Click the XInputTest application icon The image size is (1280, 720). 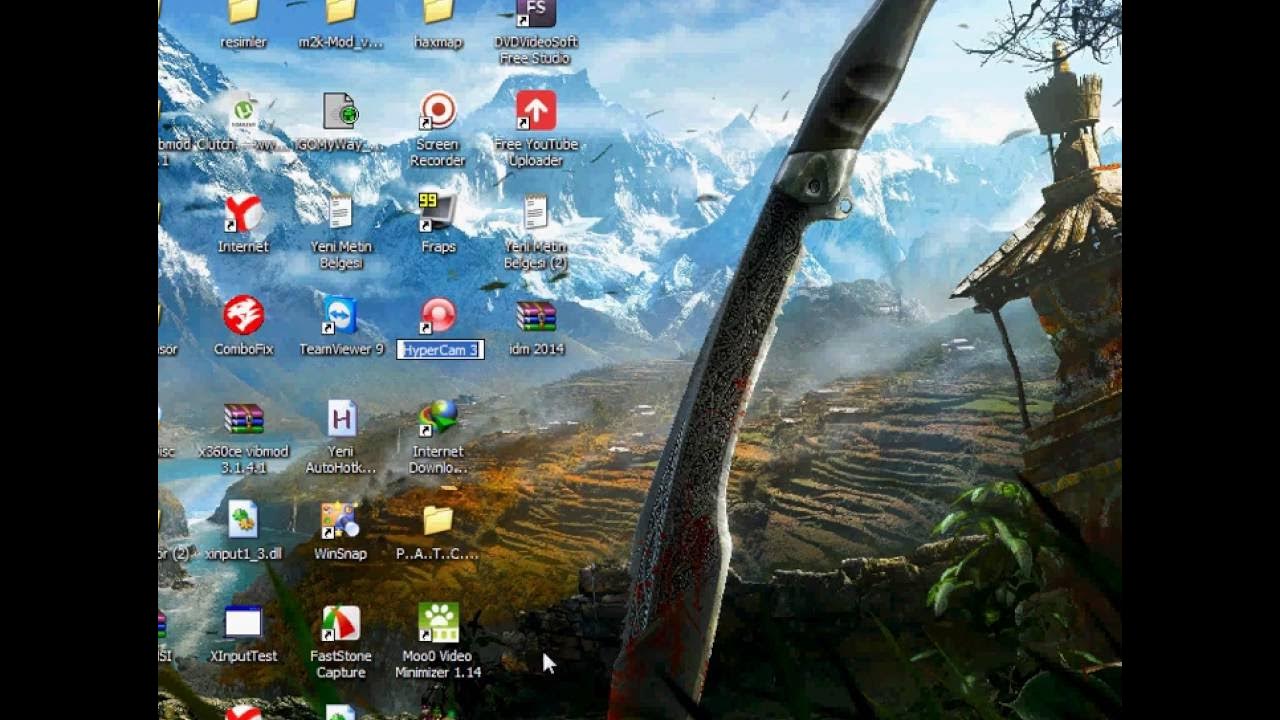(243, 623)
